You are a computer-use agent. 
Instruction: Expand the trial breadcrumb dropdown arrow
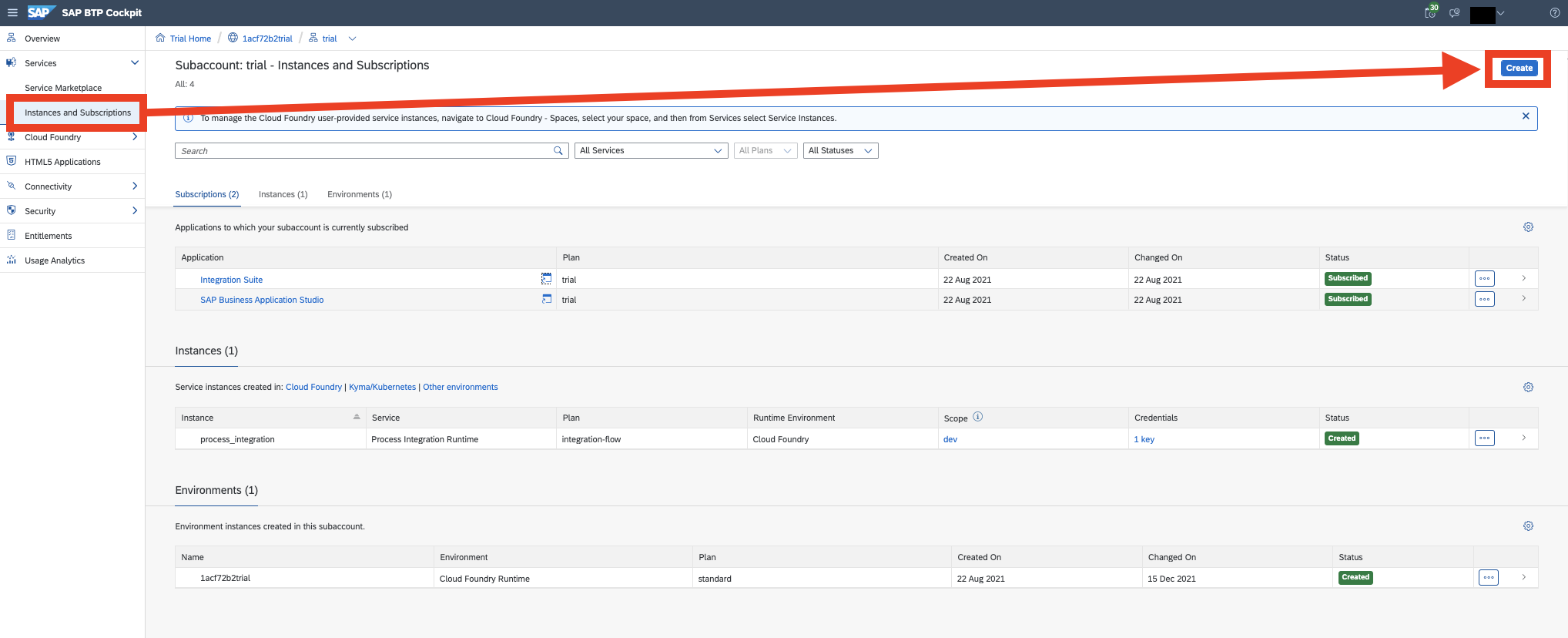point(352,39)
